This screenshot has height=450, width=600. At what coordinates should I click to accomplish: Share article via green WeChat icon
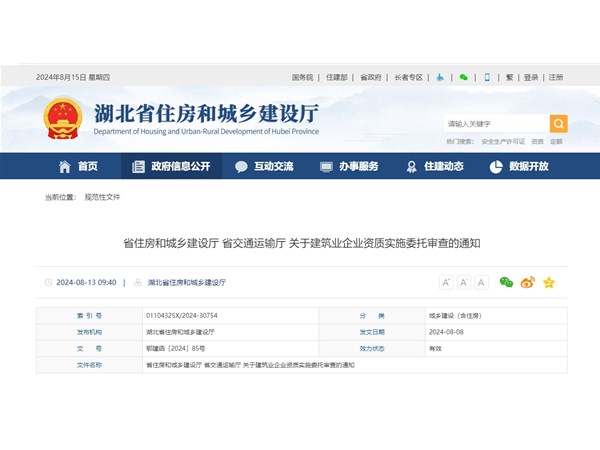[506, 282]
